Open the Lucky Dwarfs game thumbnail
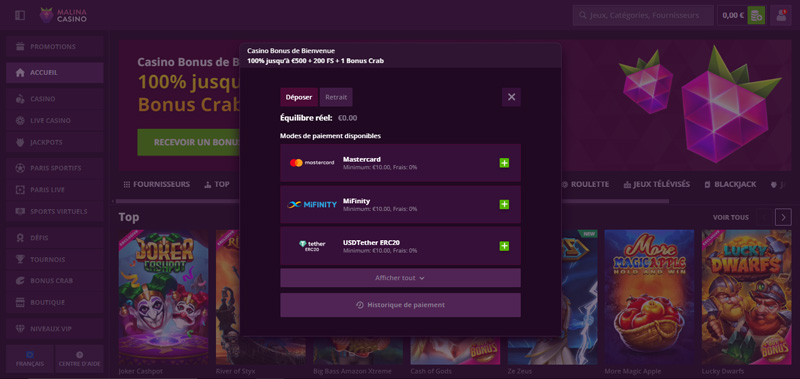Viewport: 800px width, 379px height. tap(746, 297)
